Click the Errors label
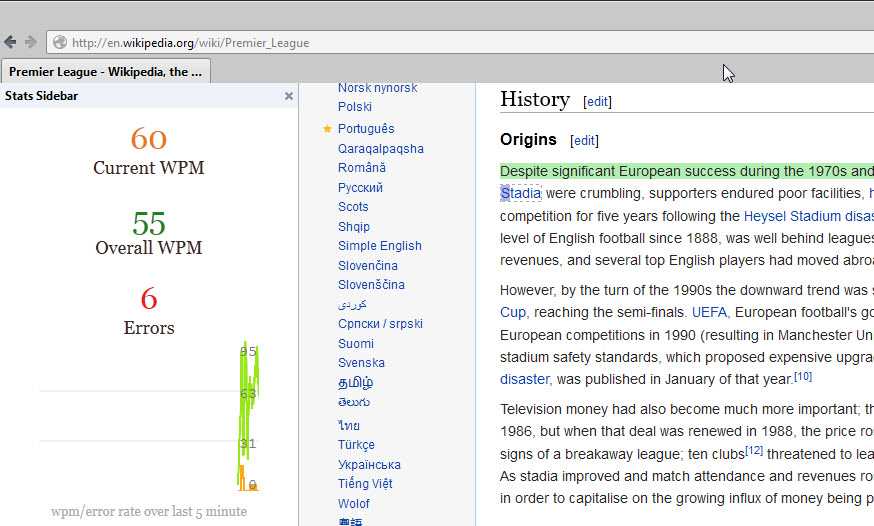The width and height of the screenshot is (874, 526). pos(149,328)
